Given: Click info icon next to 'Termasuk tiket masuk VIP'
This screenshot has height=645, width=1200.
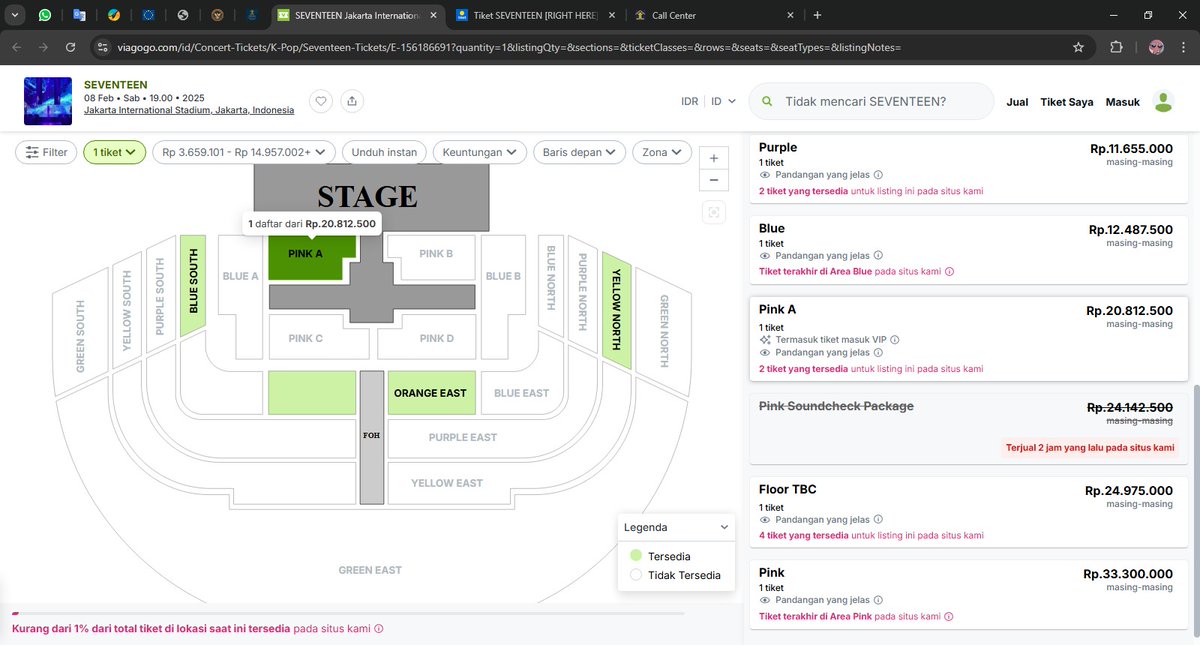Looking at the screenshot, I should pos(894,340).
